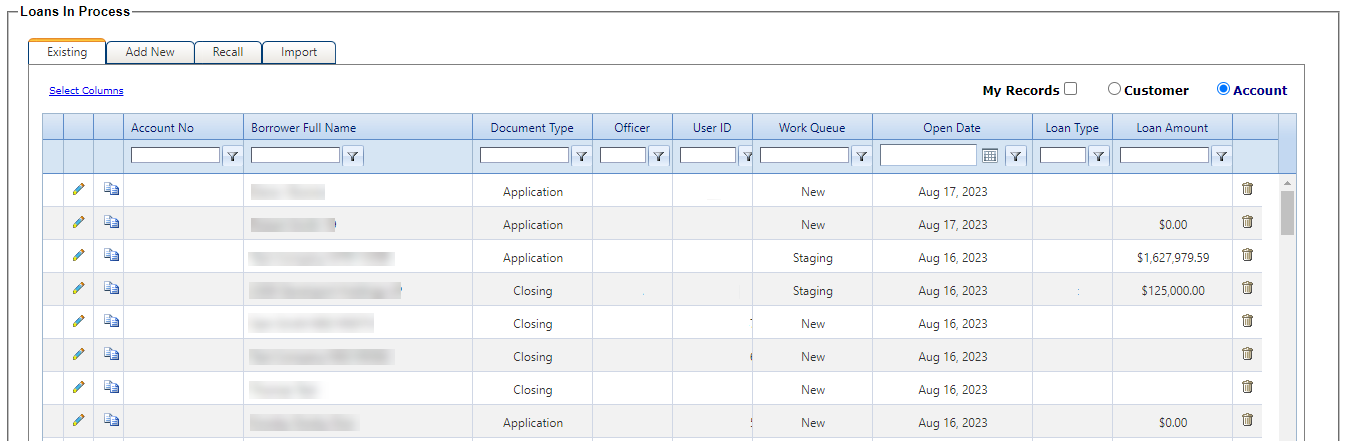Select Application cell in the $1,627,979.59 row
This screenshot has height=441, width=1347.
point(532,257)
